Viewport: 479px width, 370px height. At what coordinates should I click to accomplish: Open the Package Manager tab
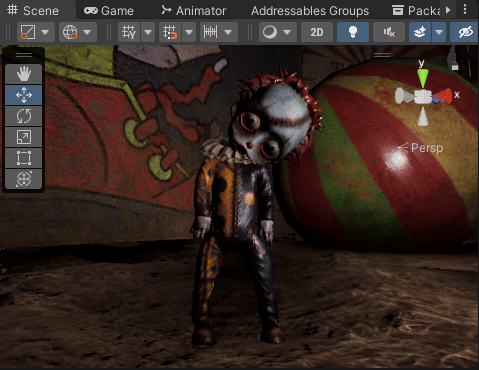point(416,11)
